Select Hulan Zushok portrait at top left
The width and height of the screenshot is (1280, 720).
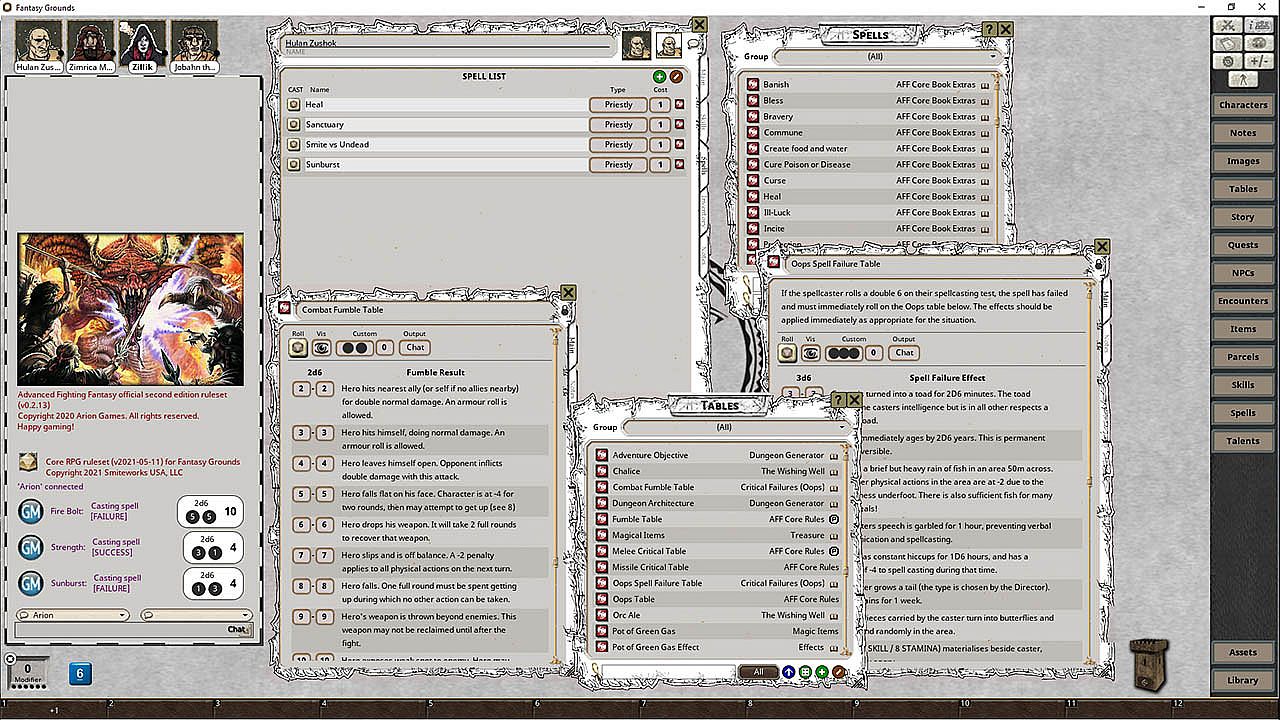pyautogui.click(x=39, y=45)
